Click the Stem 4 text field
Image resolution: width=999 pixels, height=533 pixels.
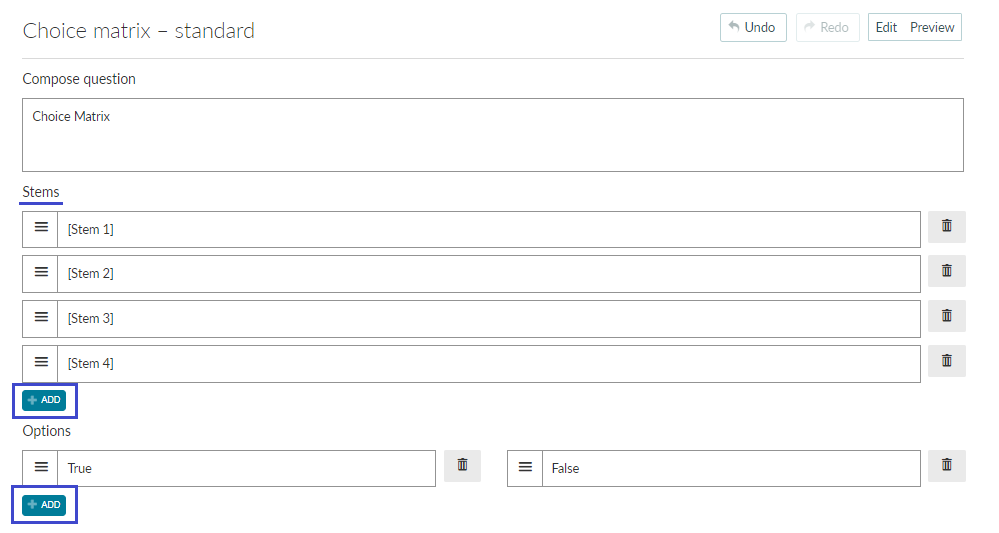pyautogui.click(x=489, y=364)
